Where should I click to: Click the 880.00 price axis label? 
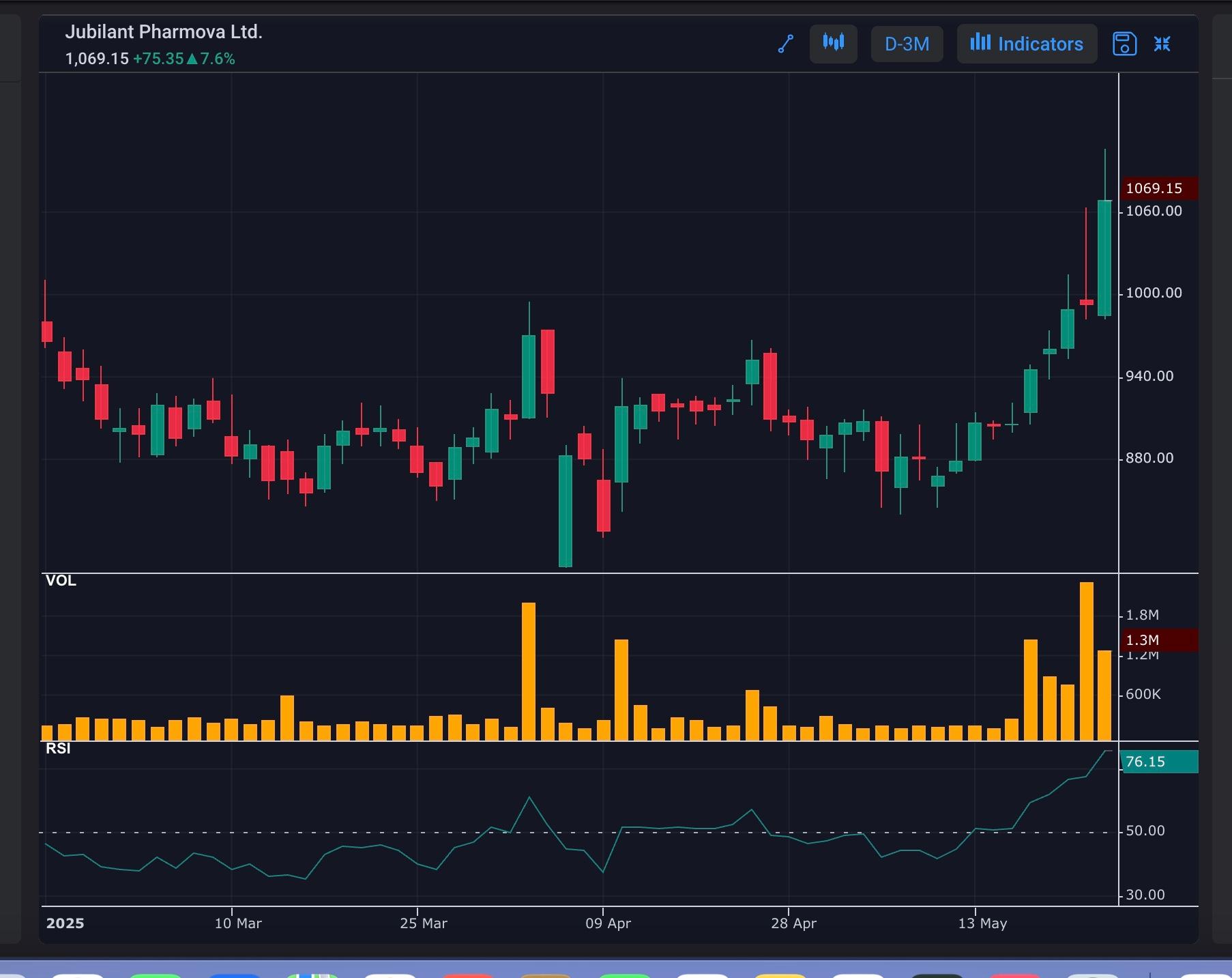(1149, 458)
